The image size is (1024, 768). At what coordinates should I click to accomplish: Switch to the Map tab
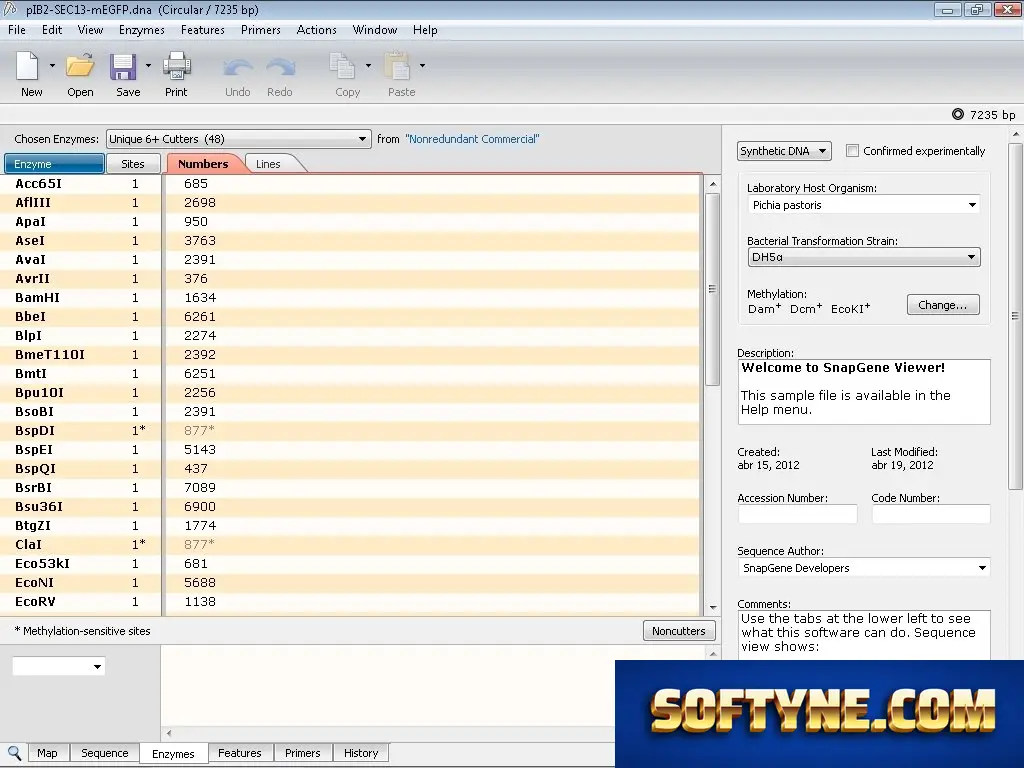coord(47,753)
